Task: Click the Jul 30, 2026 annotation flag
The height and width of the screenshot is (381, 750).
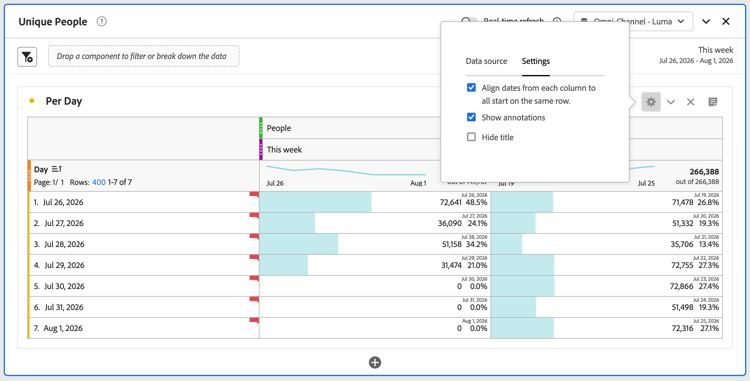Action: [x=254, y=279]
